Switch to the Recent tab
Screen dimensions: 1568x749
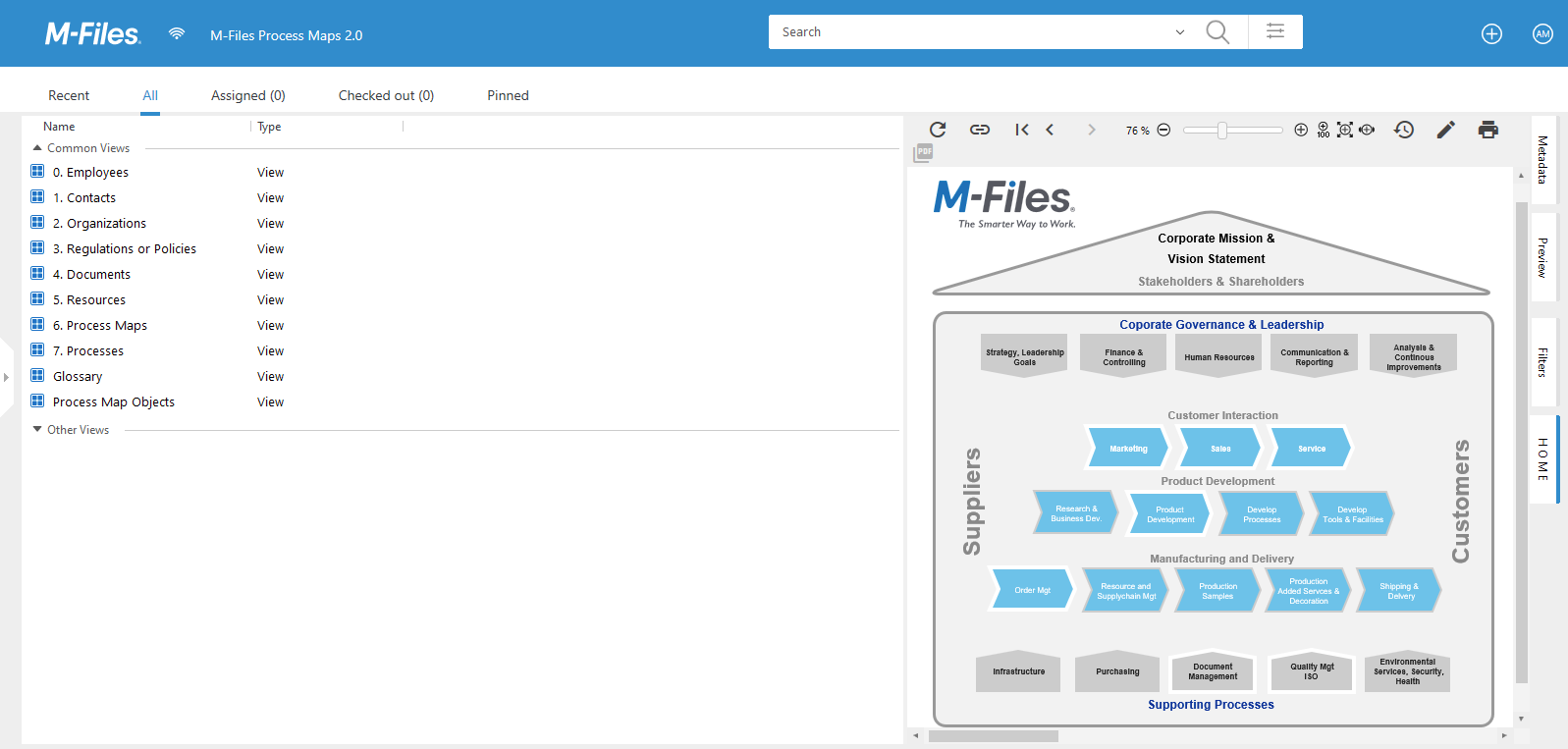point(69,95)
